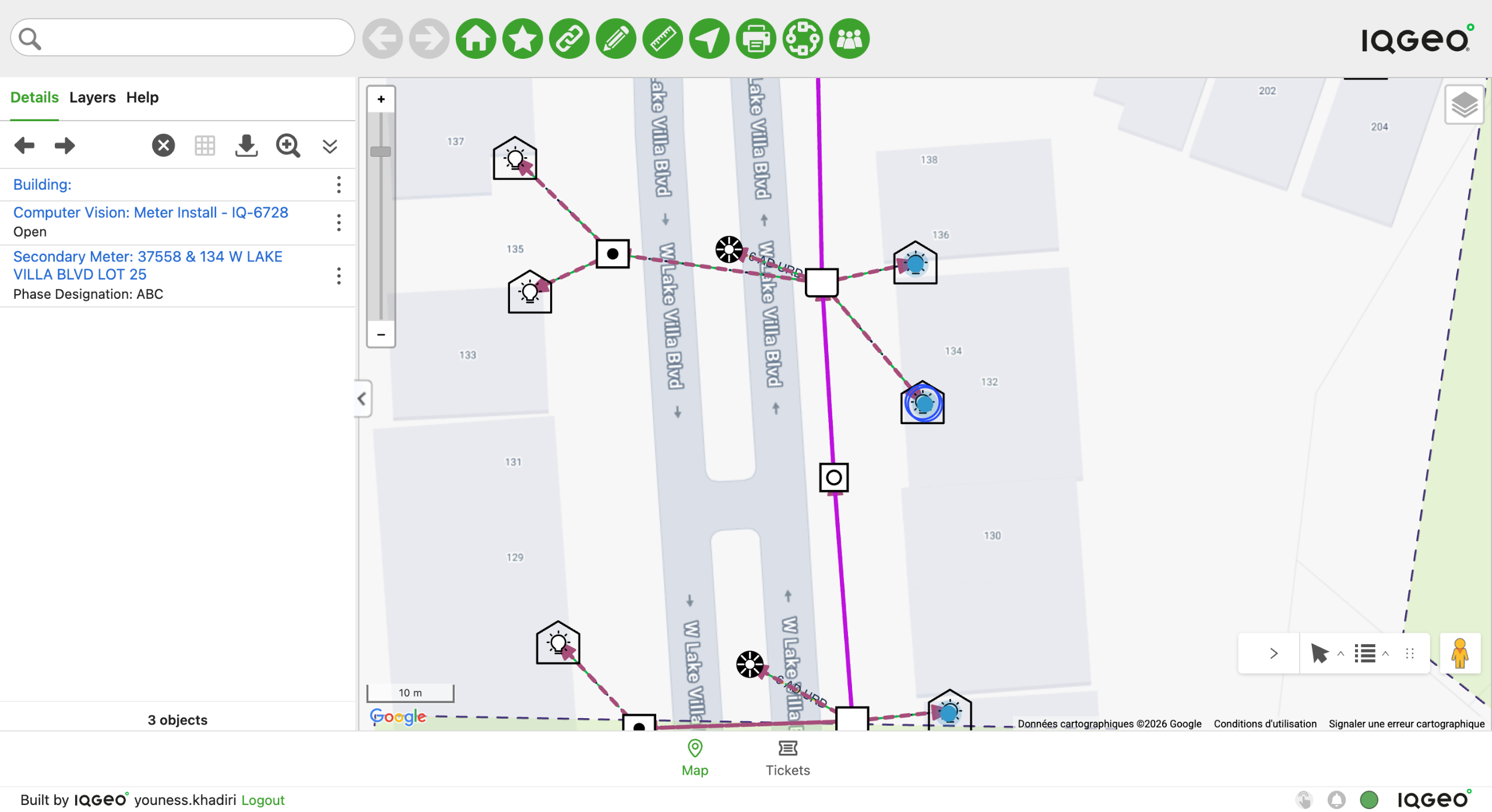Click the Logout link
Screen dimensions: 1492x812
(263, 800)
